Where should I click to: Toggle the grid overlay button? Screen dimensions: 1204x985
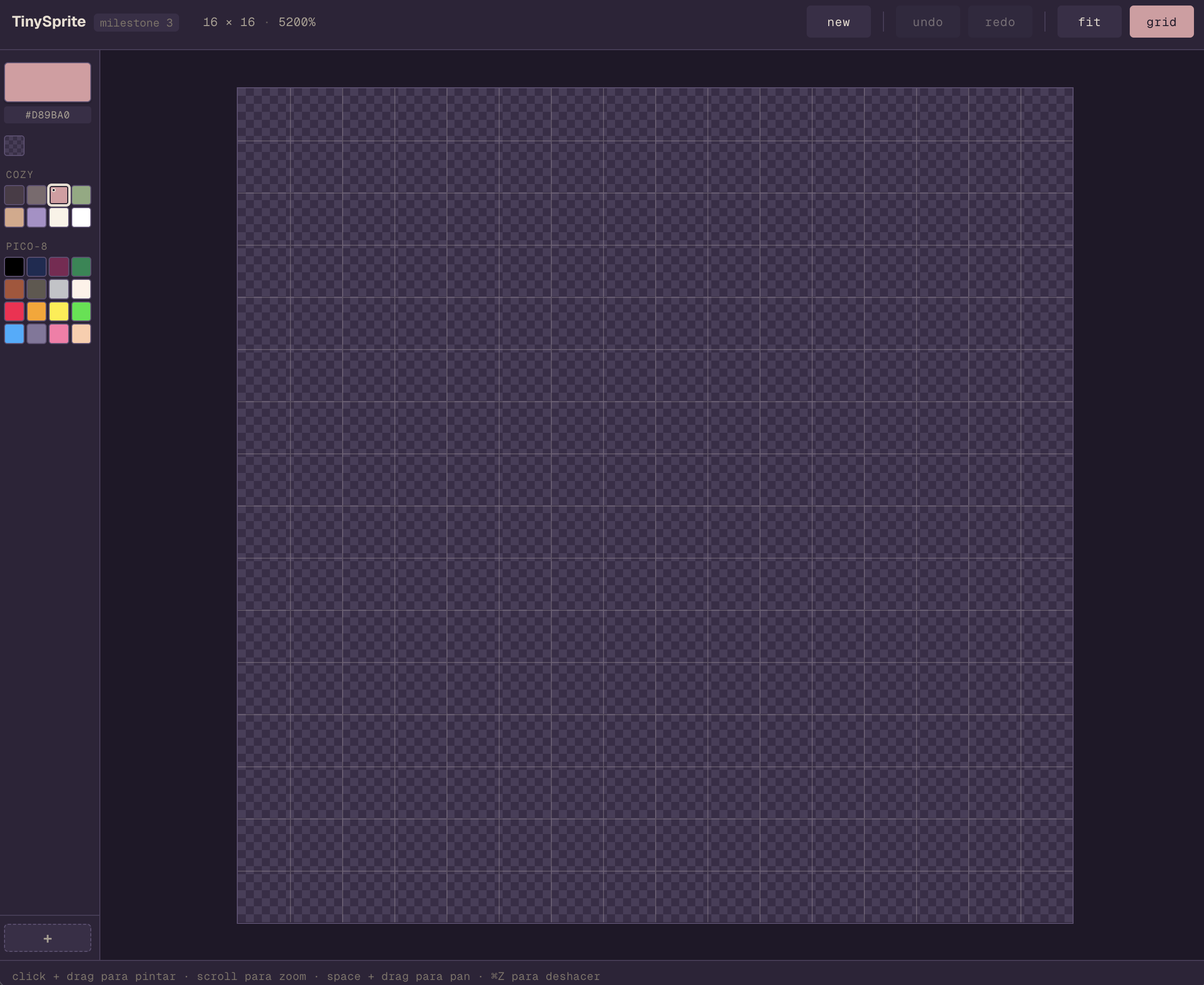pos(1161,22)
